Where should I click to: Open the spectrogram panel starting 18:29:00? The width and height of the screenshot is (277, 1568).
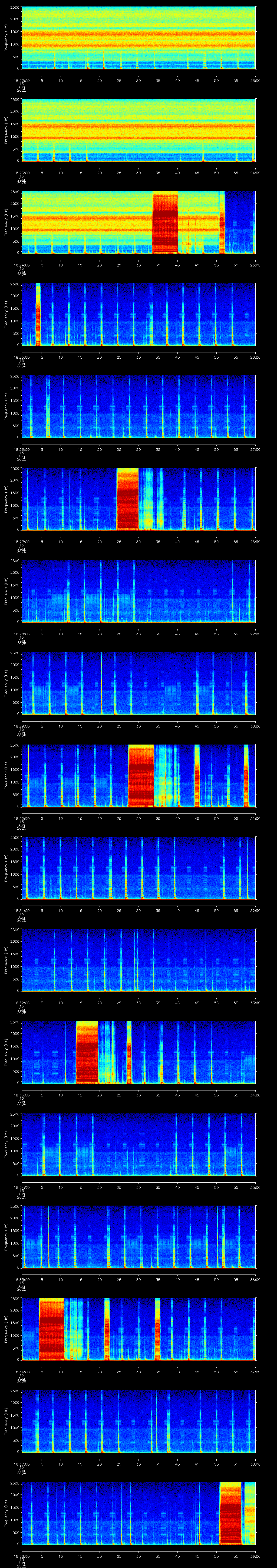(139, 683)
